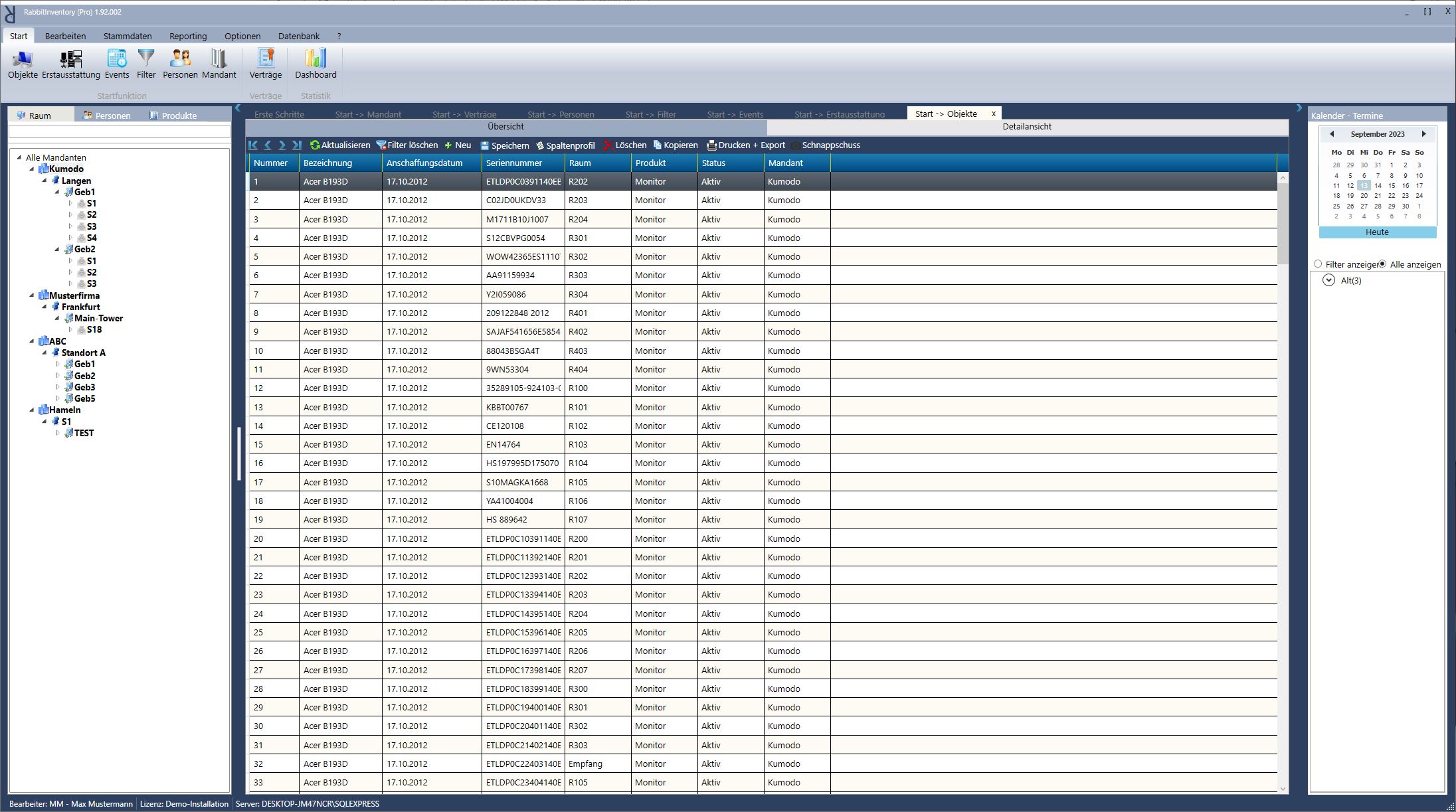Expand the Alt(3) calendar group
The image size is (1456, 812).
(x=1328, y=281)
